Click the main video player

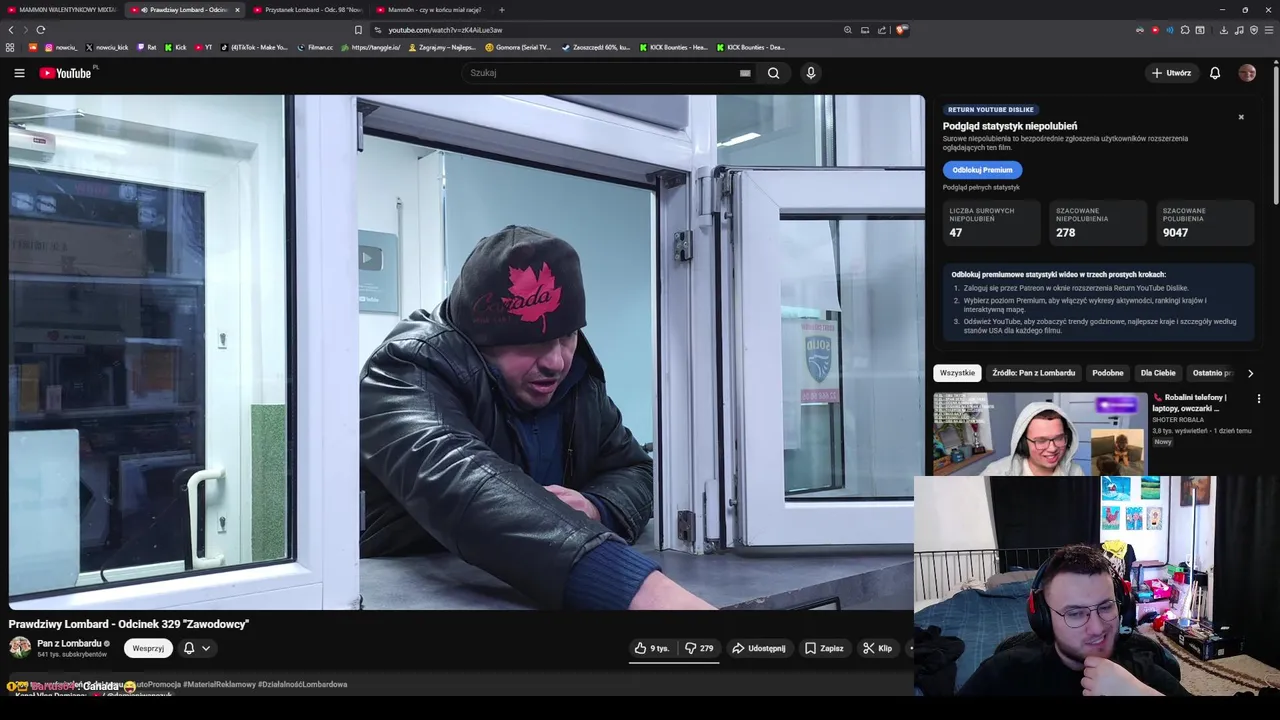point(467,352)
